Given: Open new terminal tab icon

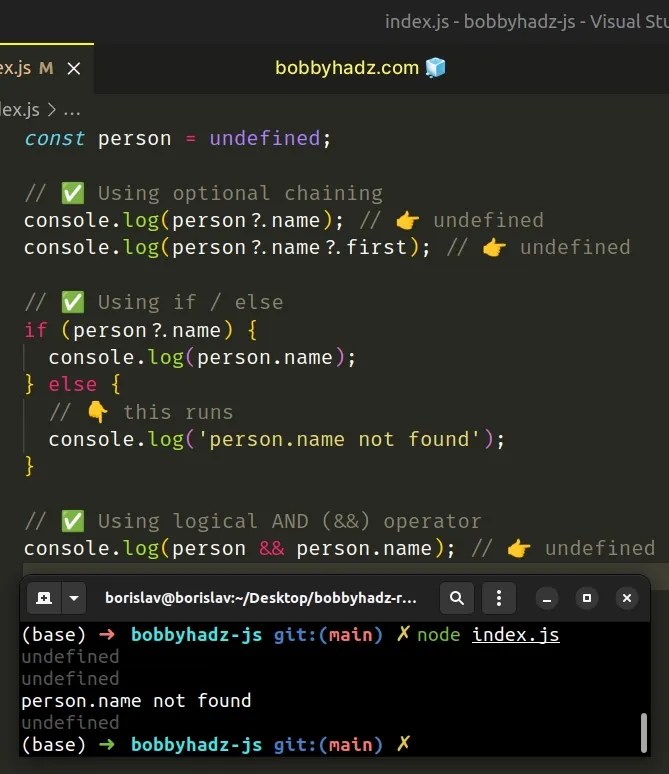Looking at the screenshot, I should pos(44,598).
